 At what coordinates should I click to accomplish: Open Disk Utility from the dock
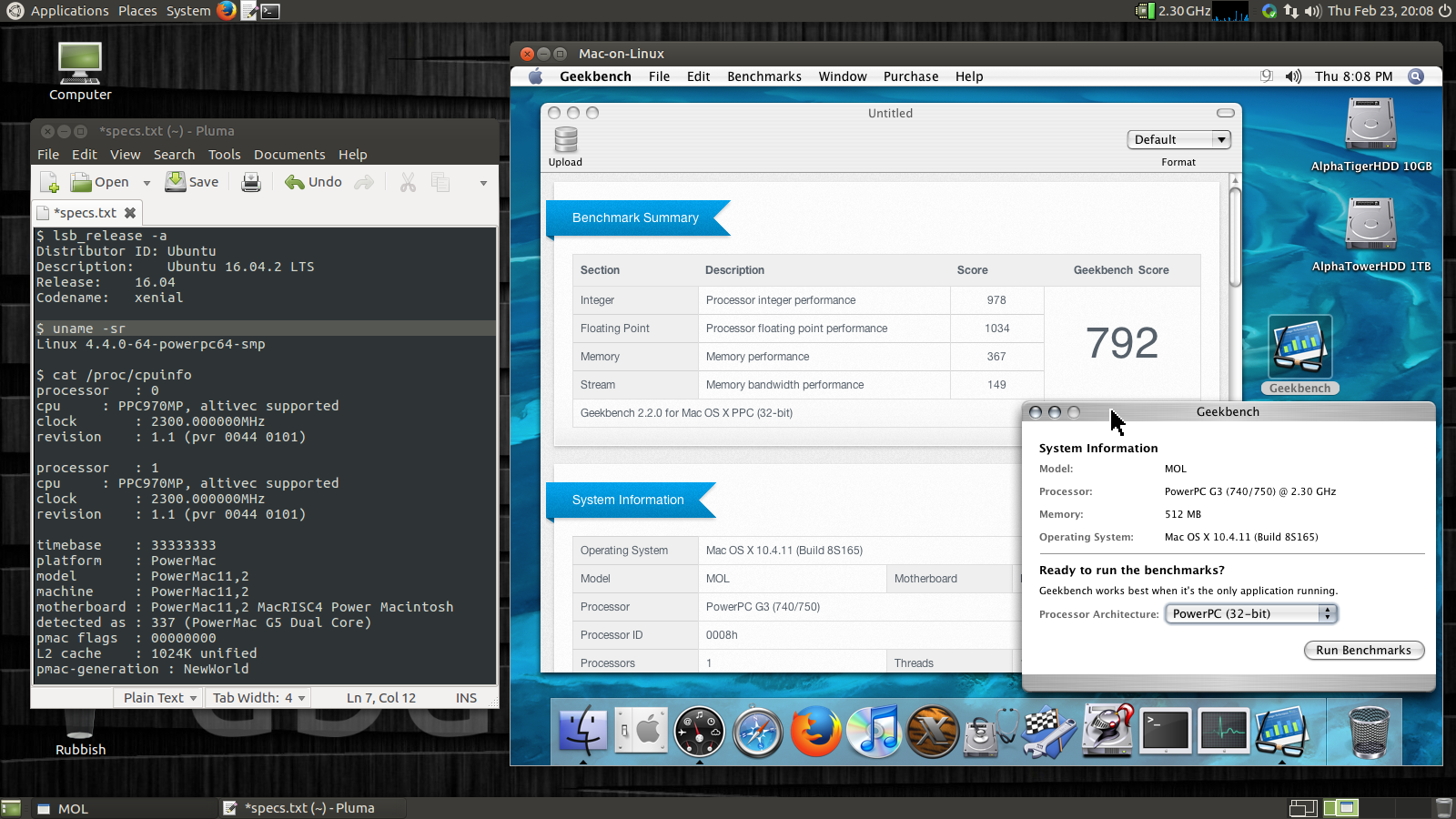click(x=991, y=732)
